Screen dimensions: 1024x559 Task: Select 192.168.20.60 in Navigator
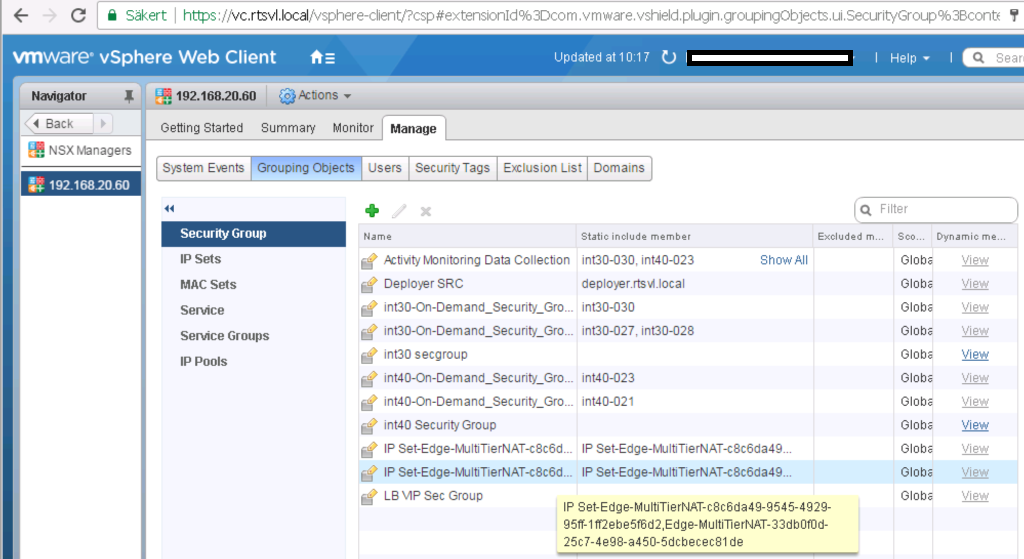(81, 185)
